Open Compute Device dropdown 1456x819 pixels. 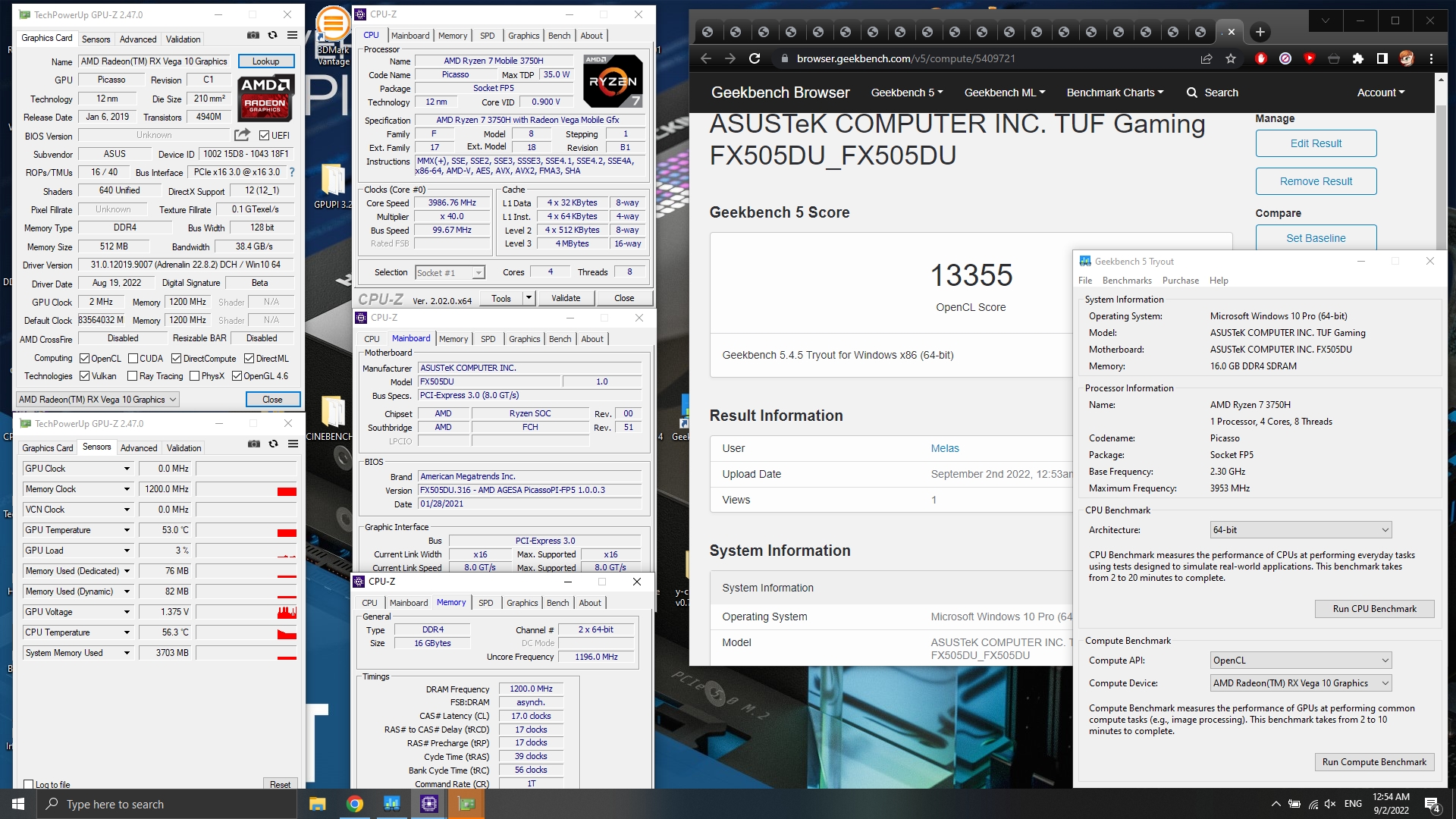coord(1301,683)
